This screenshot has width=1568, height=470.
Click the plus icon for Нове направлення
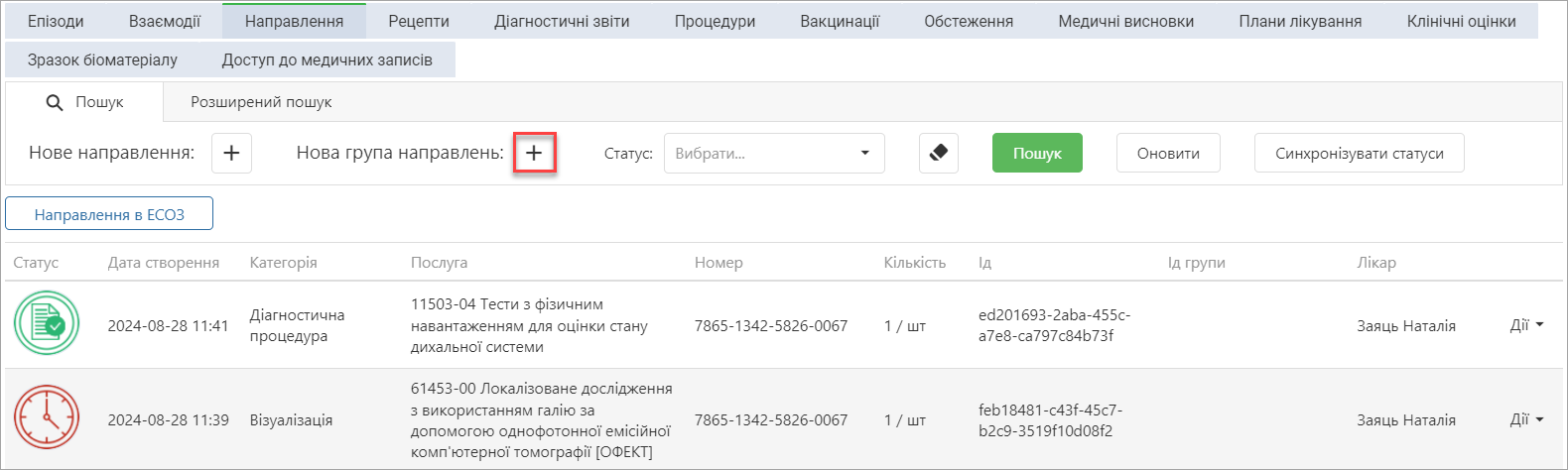(x=231, y=154)
